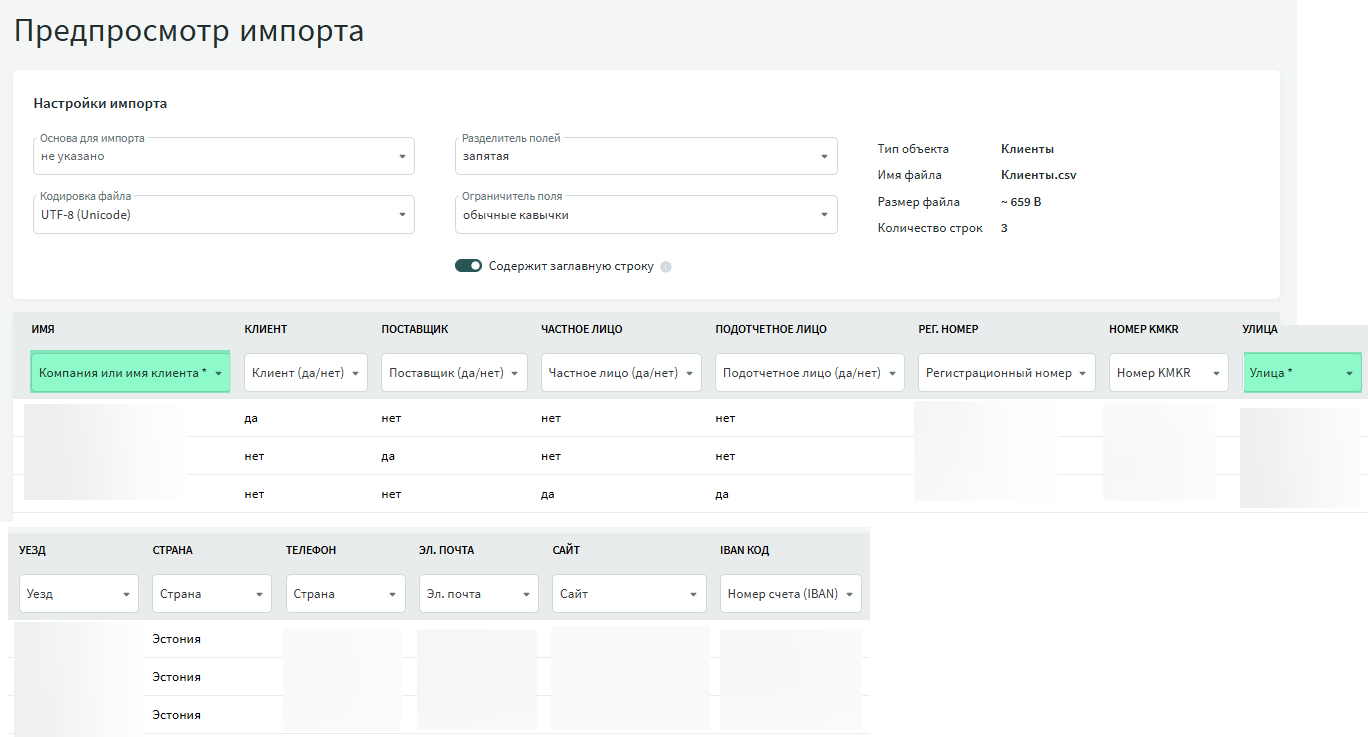Viewport: 1368px width, 737px height.
Task: Open 'Номер KMKR' mapping dropdown
Action: [1169, 372]
